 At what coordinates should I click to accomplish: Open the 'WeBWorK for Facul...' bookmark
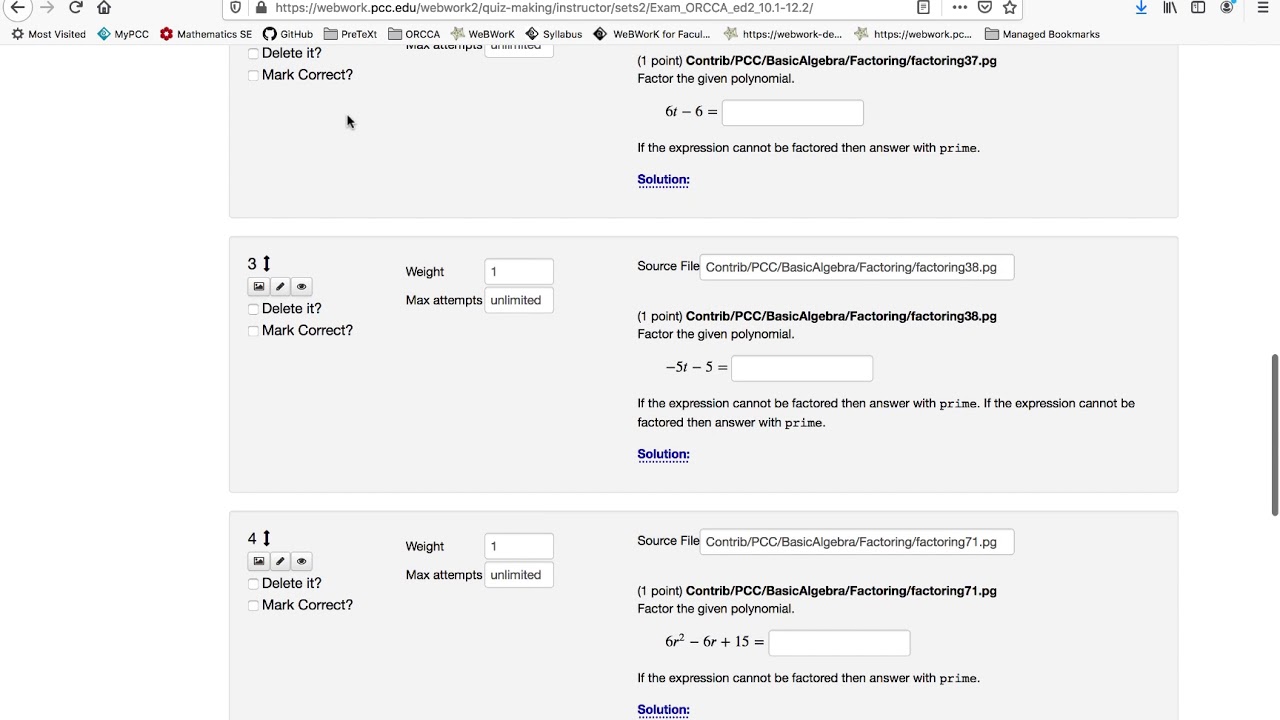click(652, 34)
